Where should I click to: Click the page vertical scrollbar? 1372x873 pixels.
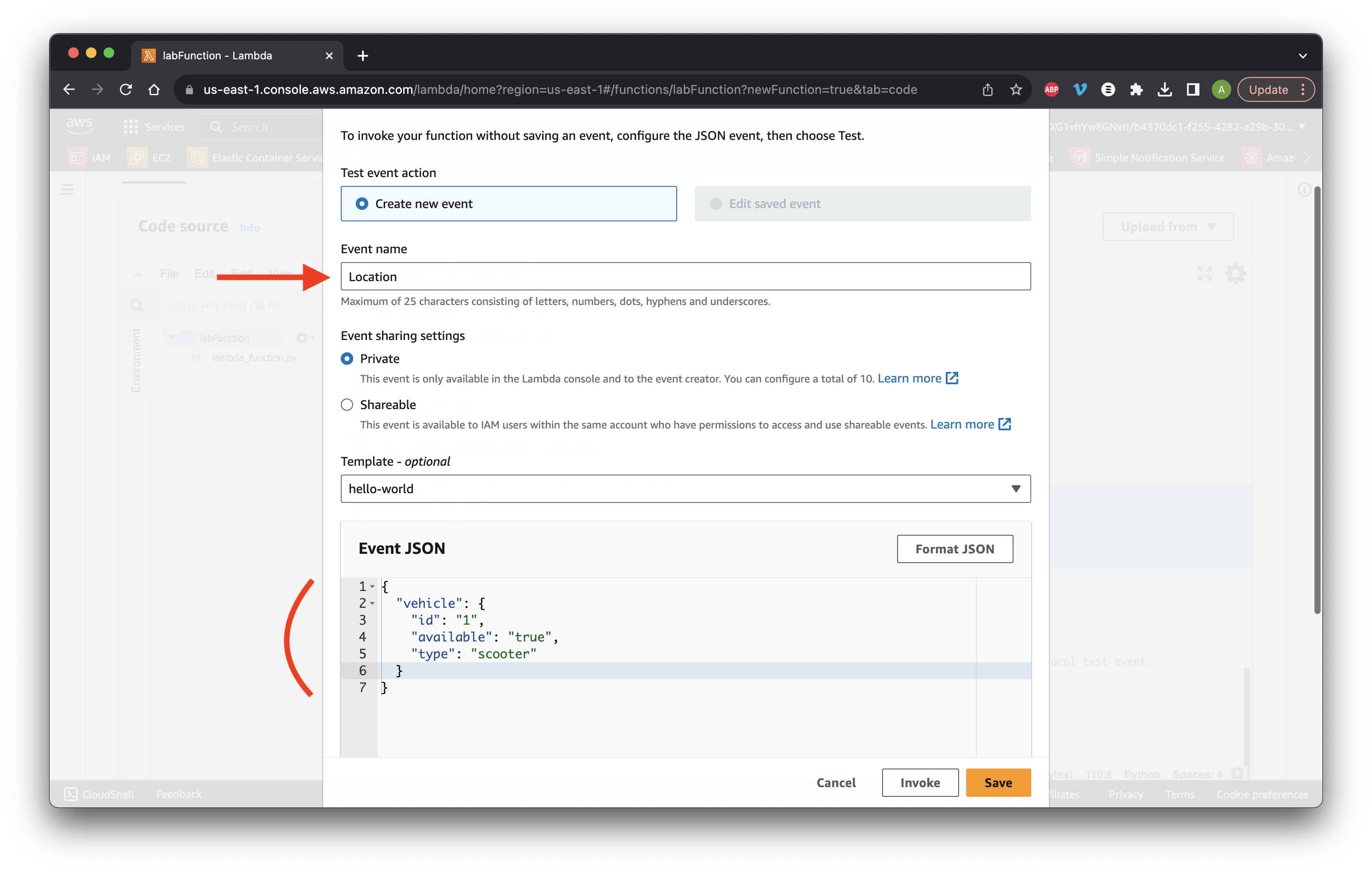[x=1317, y=401]
